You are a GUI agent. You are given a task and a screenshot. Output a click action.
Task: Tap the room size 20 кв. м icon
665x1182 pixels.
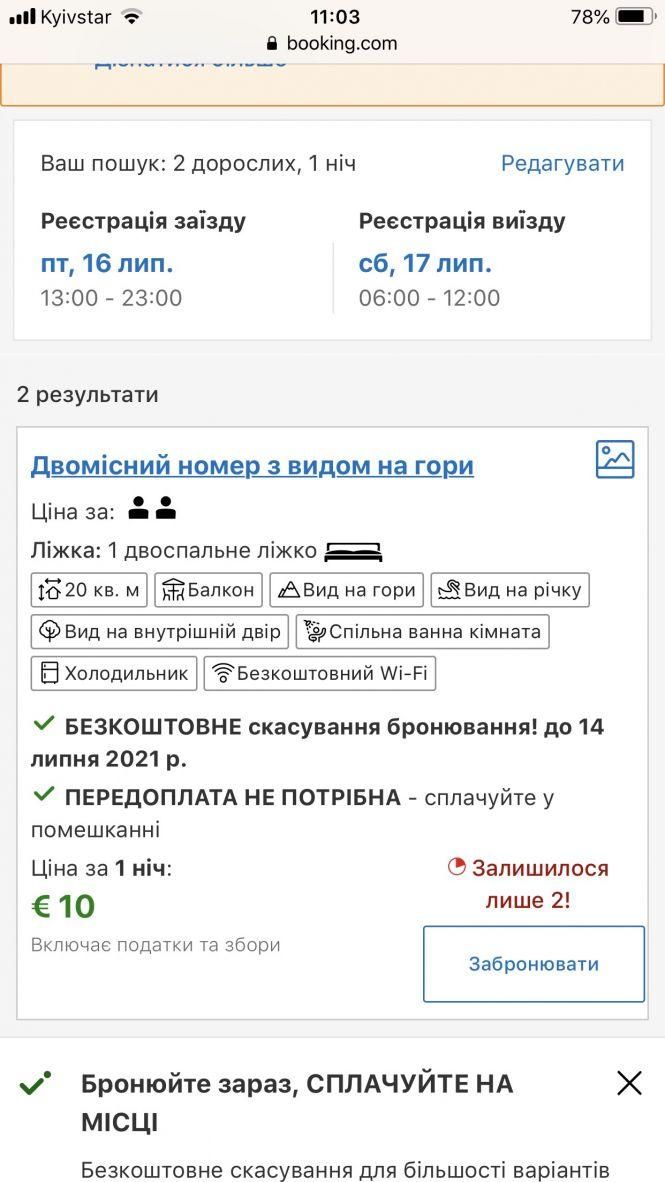tap(50, 591)
